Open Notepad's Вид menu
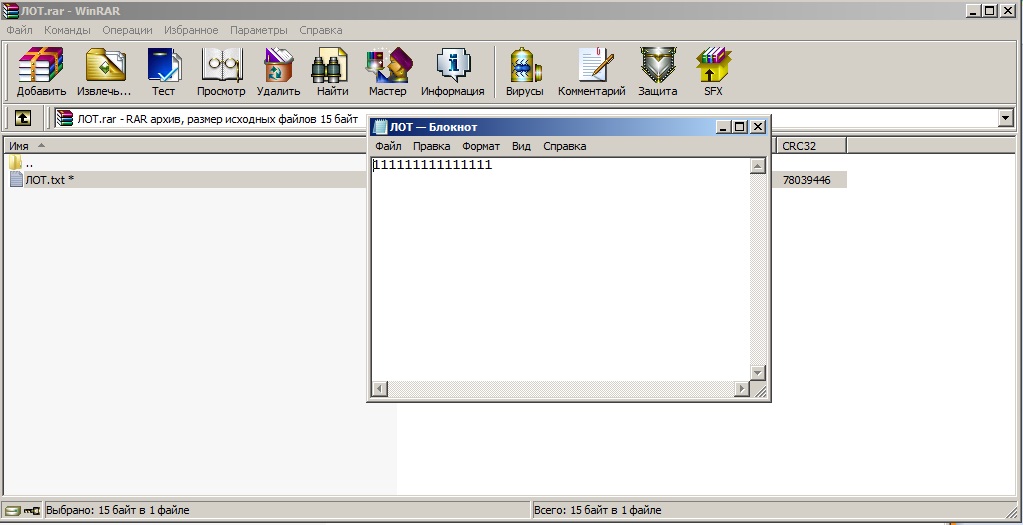This screenshot has width=1023, height=525. point(521,146)
